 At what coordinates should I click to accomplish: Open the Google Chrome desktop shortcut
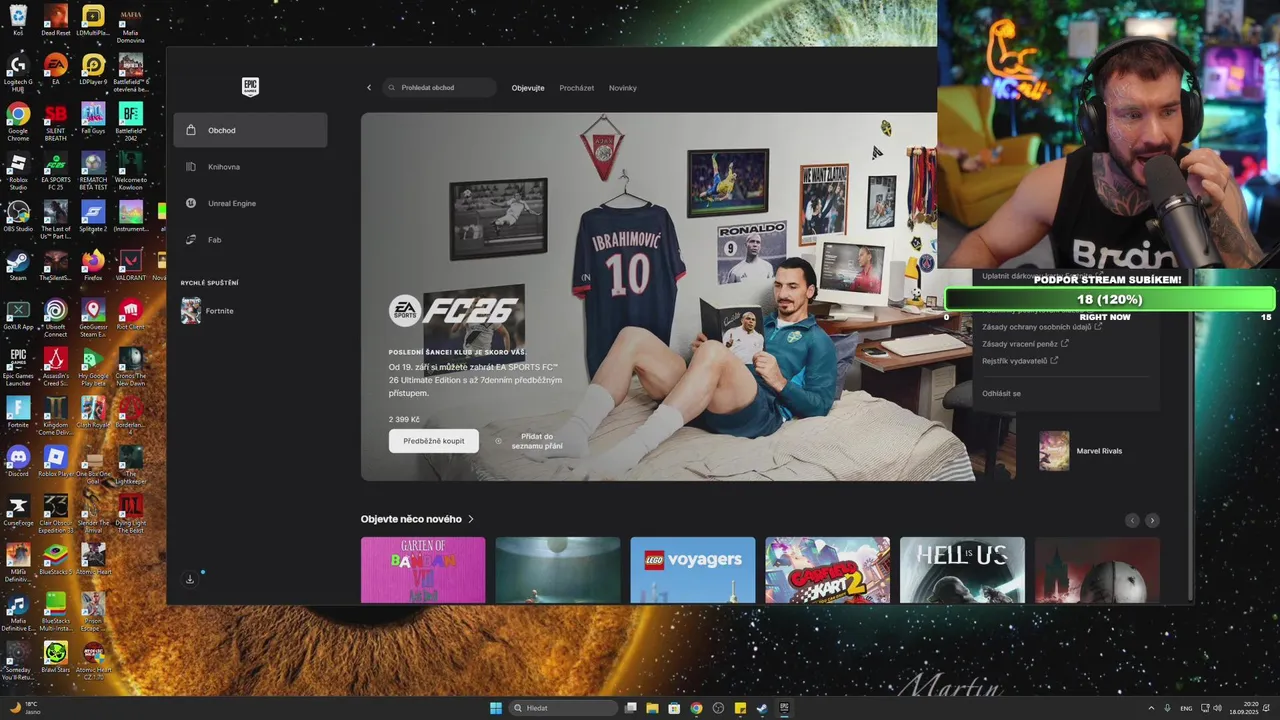tap(18, 122)
